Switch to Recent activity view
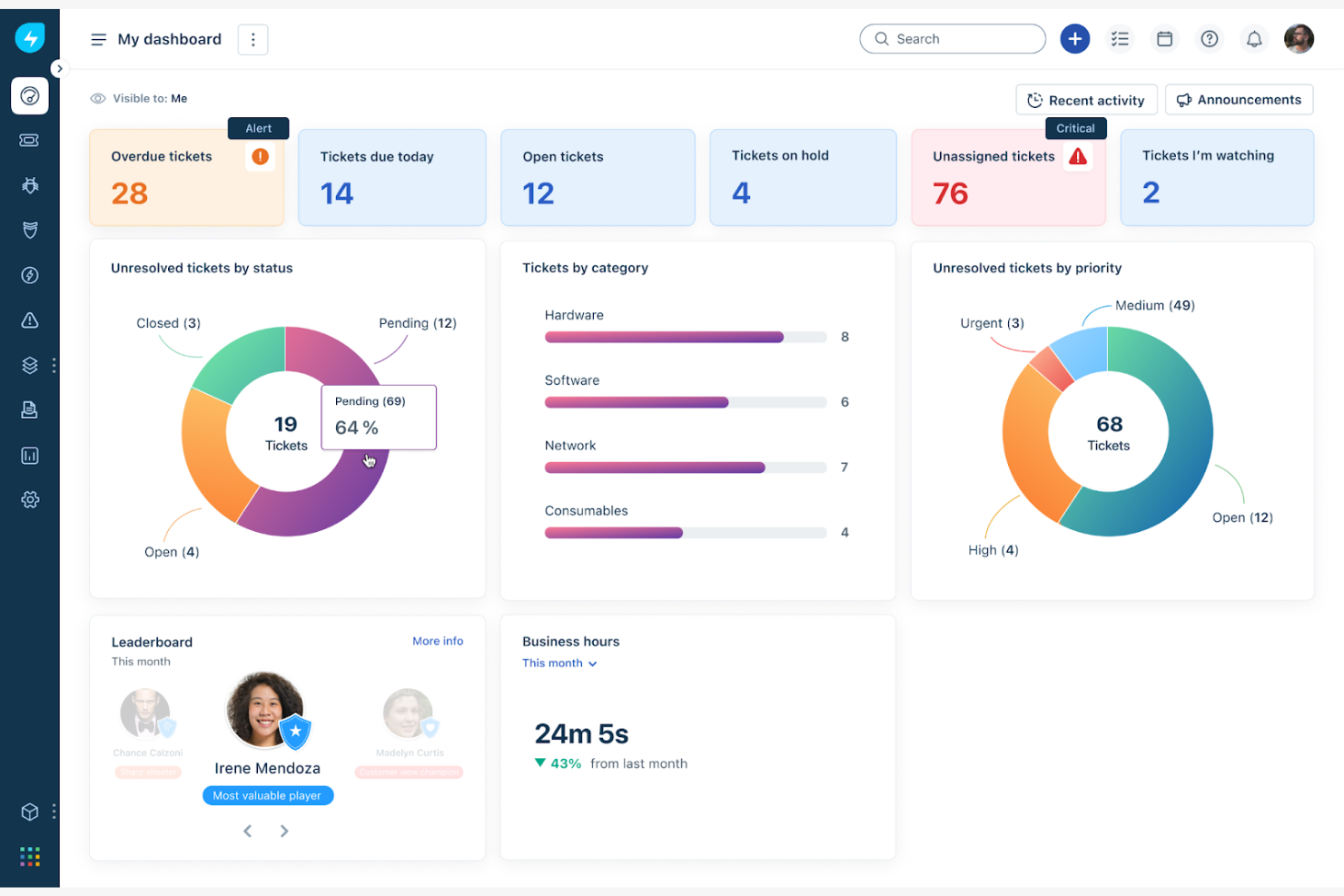Viewport: 1344px width, 896px height. click(1086, 99)
